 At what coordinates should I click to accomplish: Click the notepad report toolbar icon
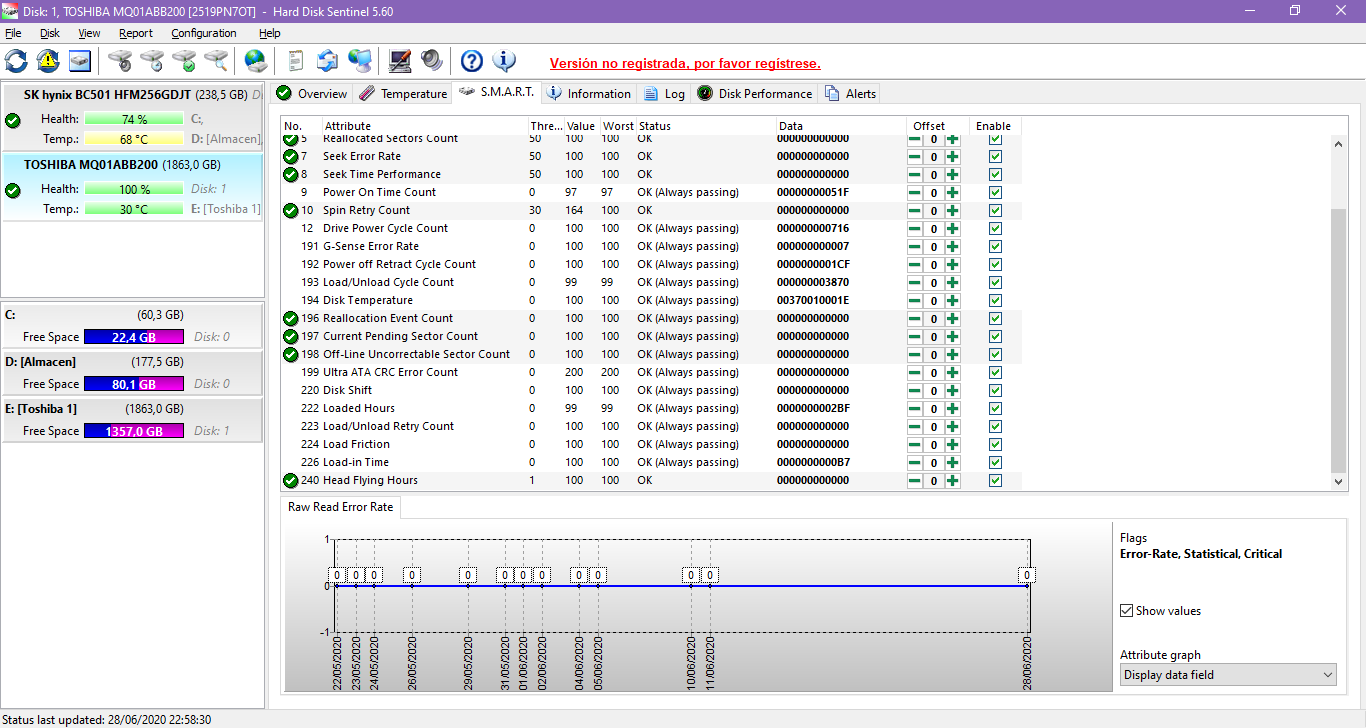pyautogui.click(x=295, y=61)
